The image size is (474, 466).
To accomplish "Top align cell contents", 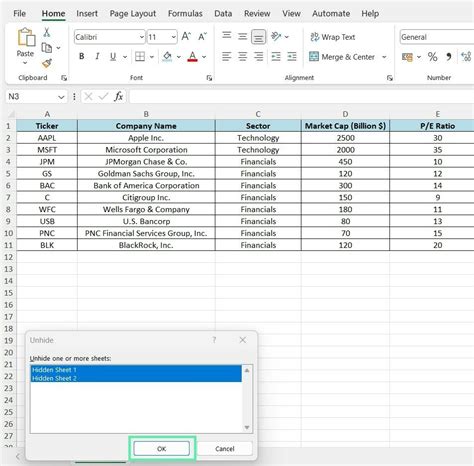I will (x=227, y=36).
